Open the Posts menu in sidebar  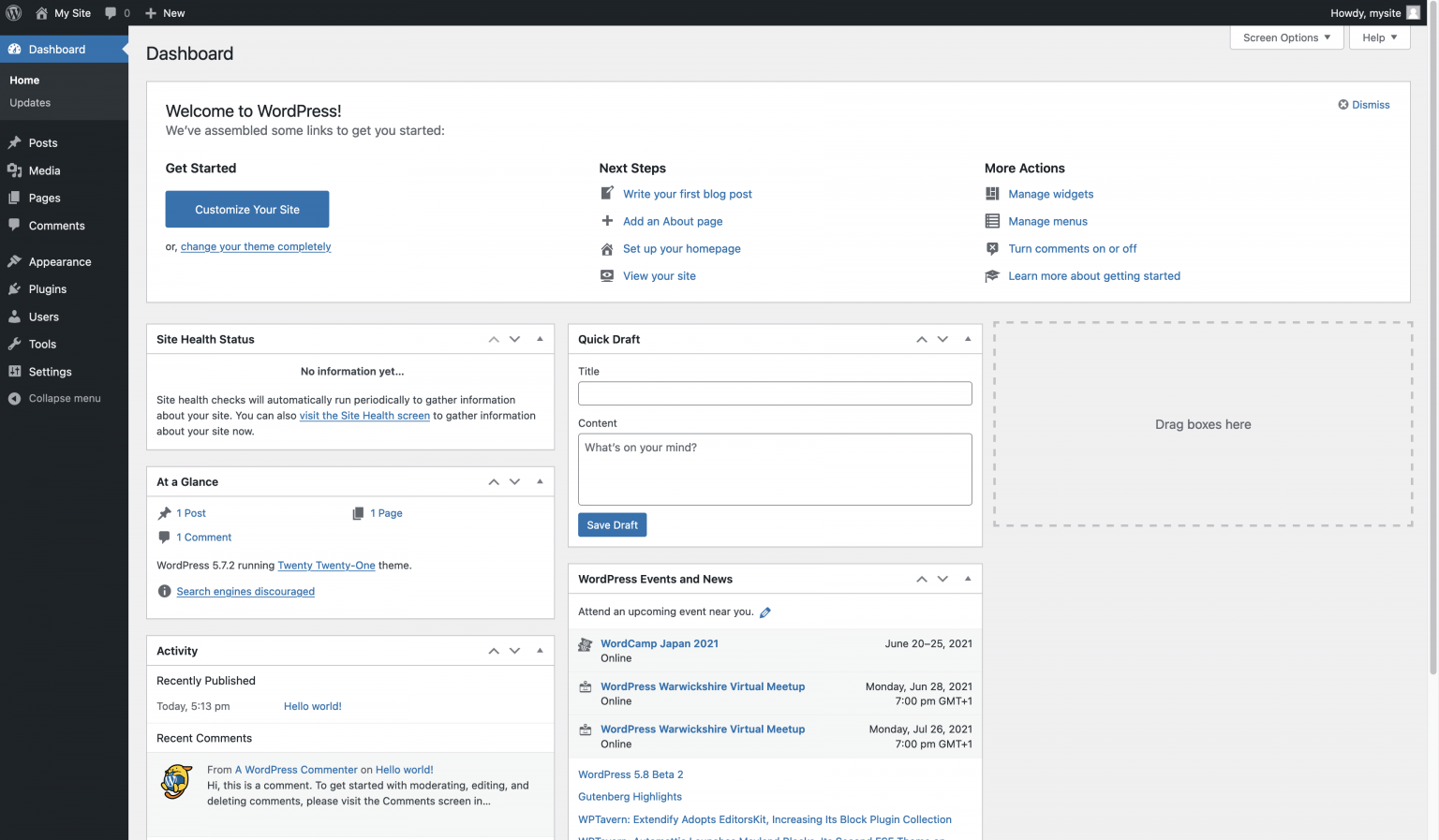43,143
